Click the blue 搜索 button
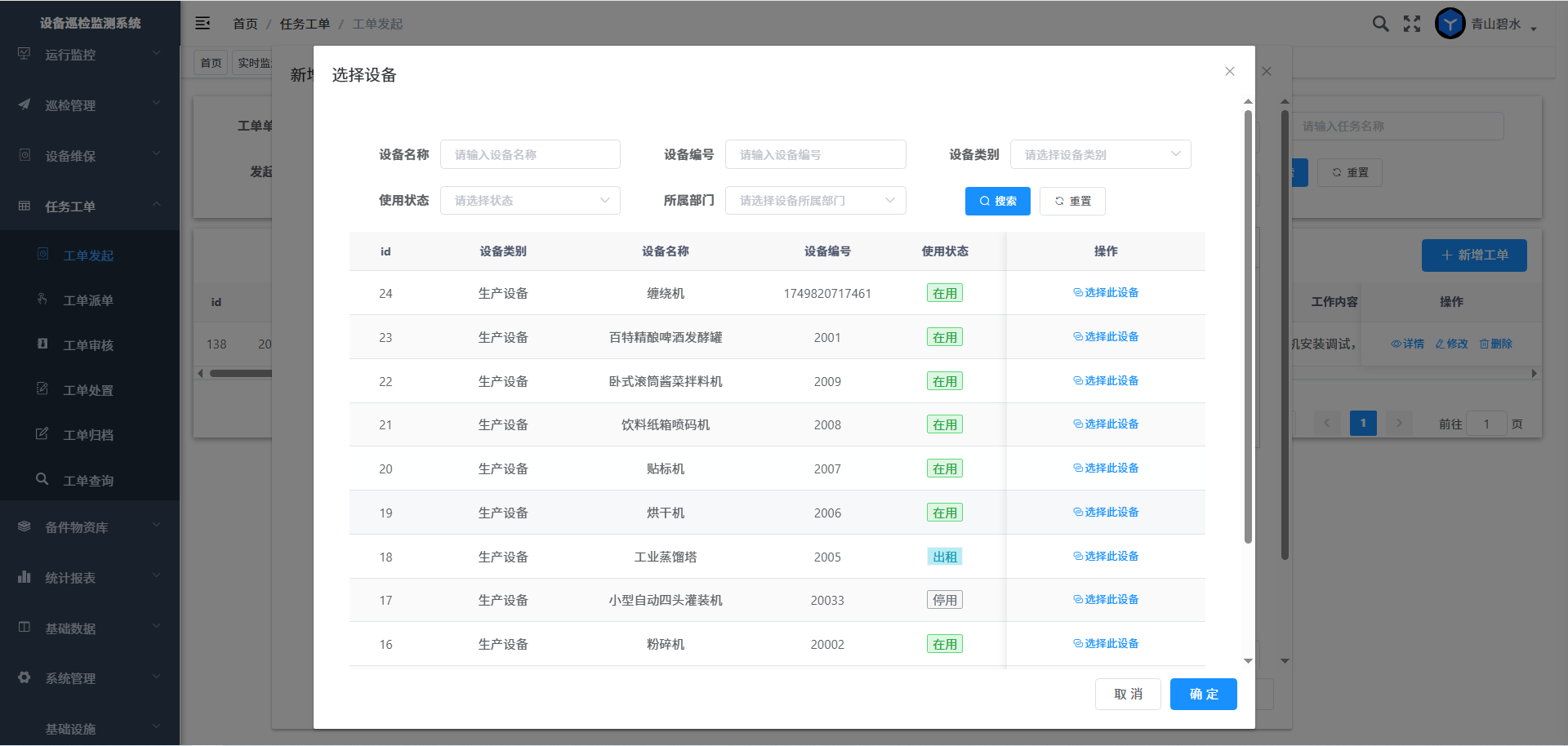 coord(997,202)
